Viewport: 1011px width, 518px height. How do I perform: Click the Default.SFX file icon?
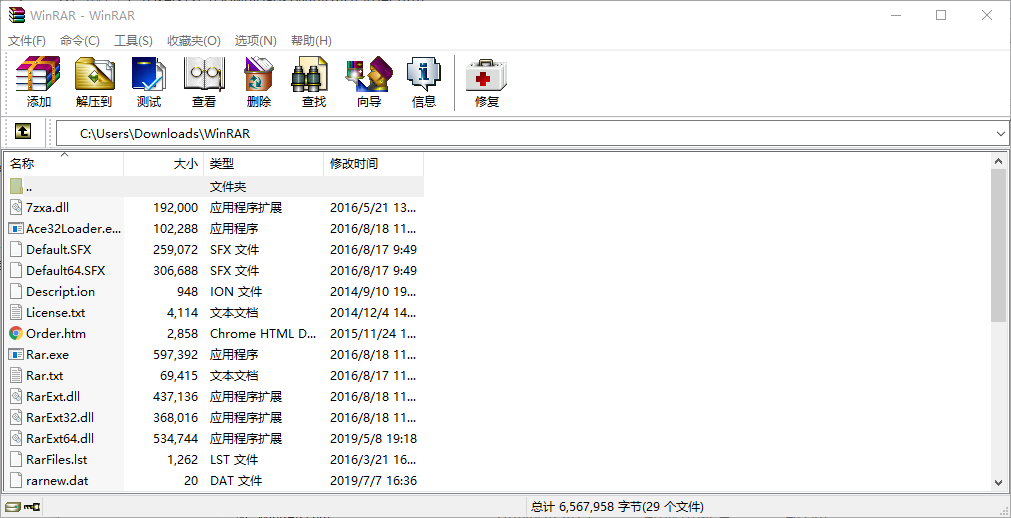click(x=16, y=250)
